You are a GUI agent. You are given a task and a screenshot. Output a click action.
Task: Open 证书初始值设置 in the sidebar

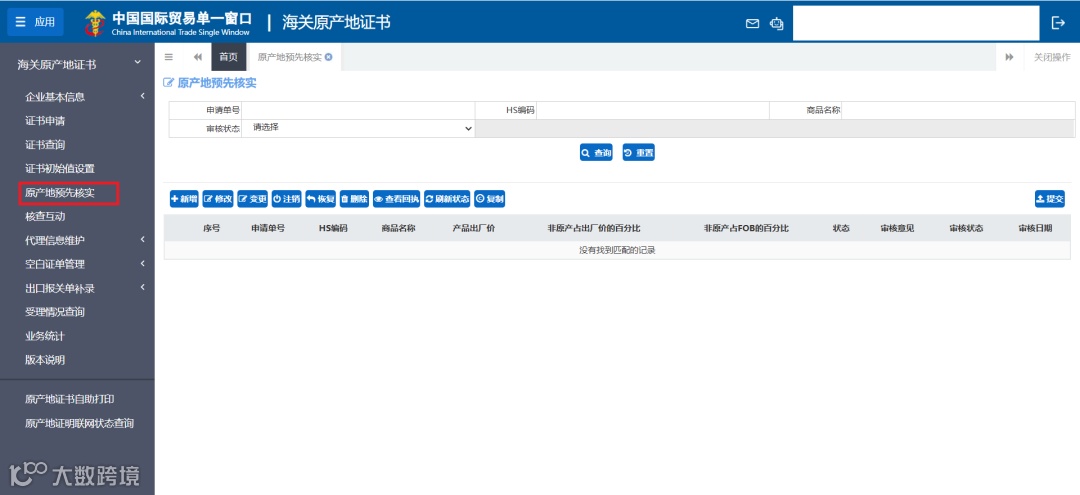pos(60,169)
